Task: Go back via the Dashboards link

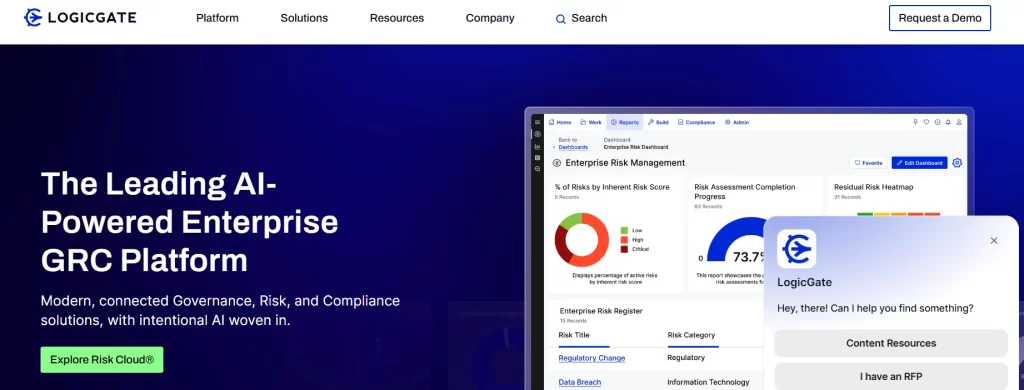Action: pos(573,147)
